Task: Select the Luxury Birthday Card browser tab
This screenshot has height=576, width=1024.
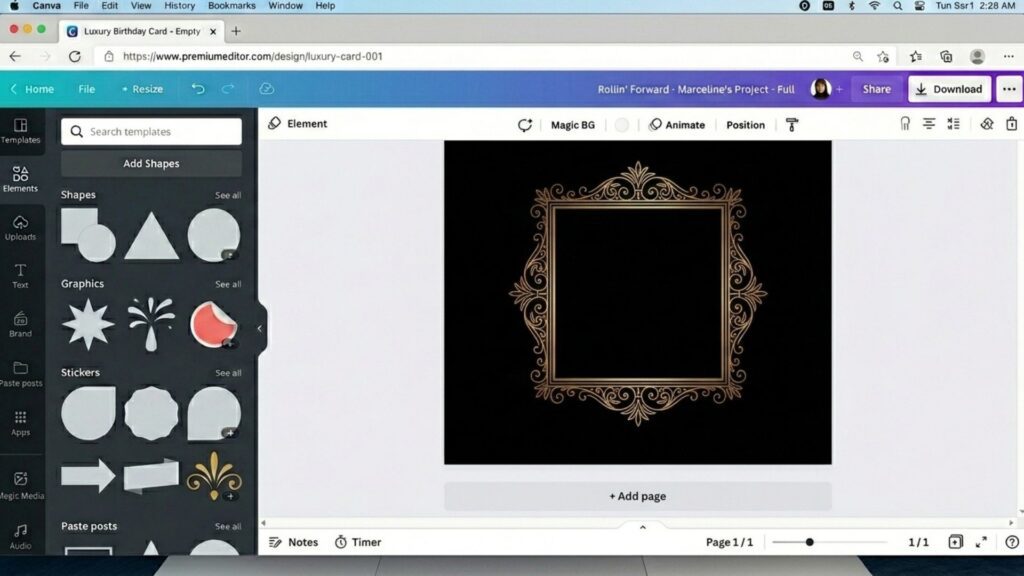Action: [x=142, y=31]
